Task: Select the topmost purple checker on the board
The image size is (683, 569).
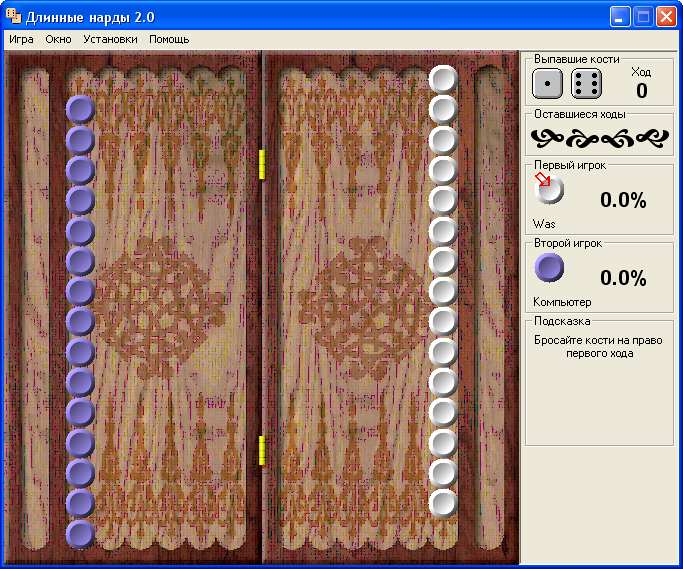Action: (x=81, y=109)
